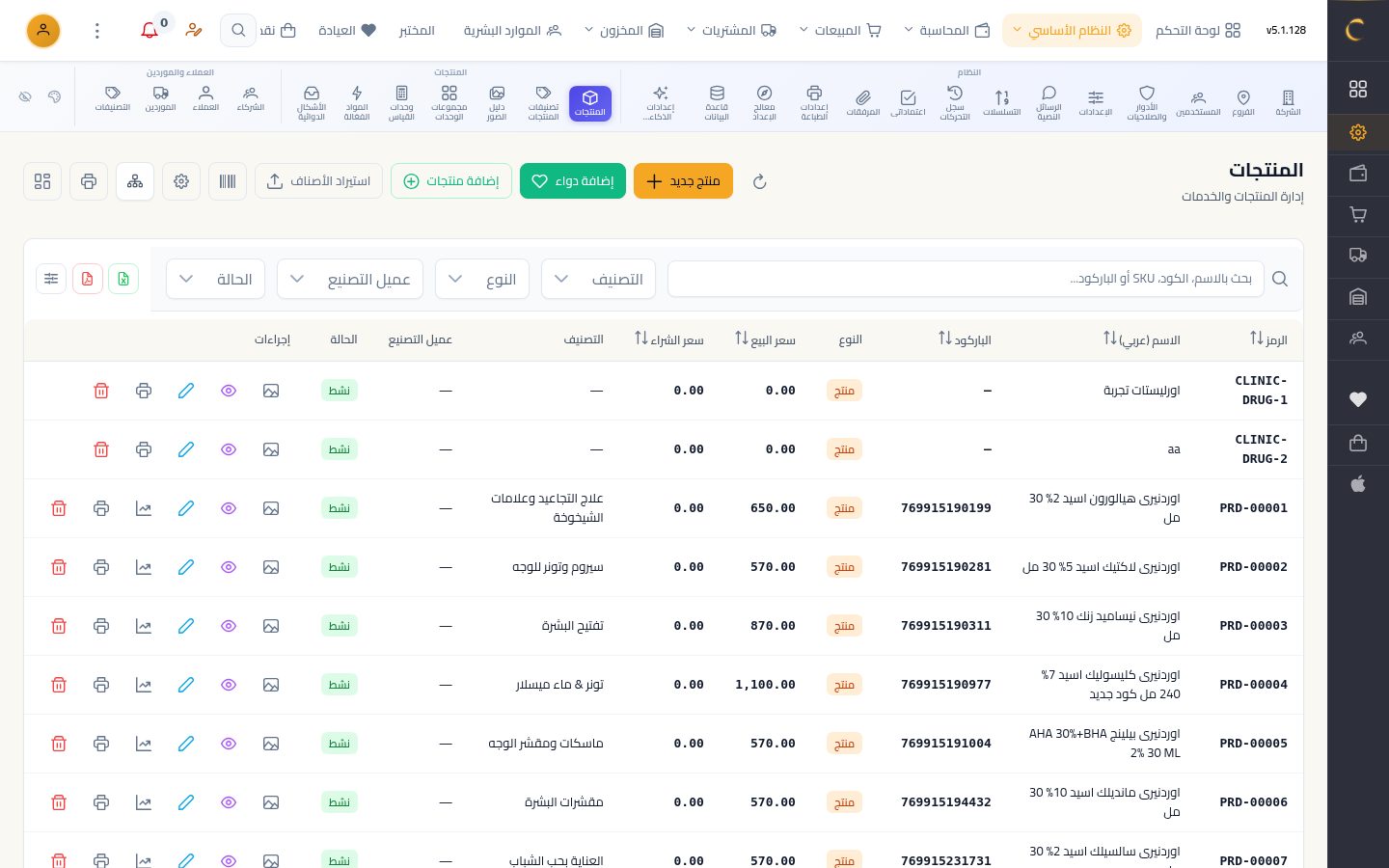Go to الموارد البشرية menu
Screen dimensions: 1389x868
click(512, 31)
